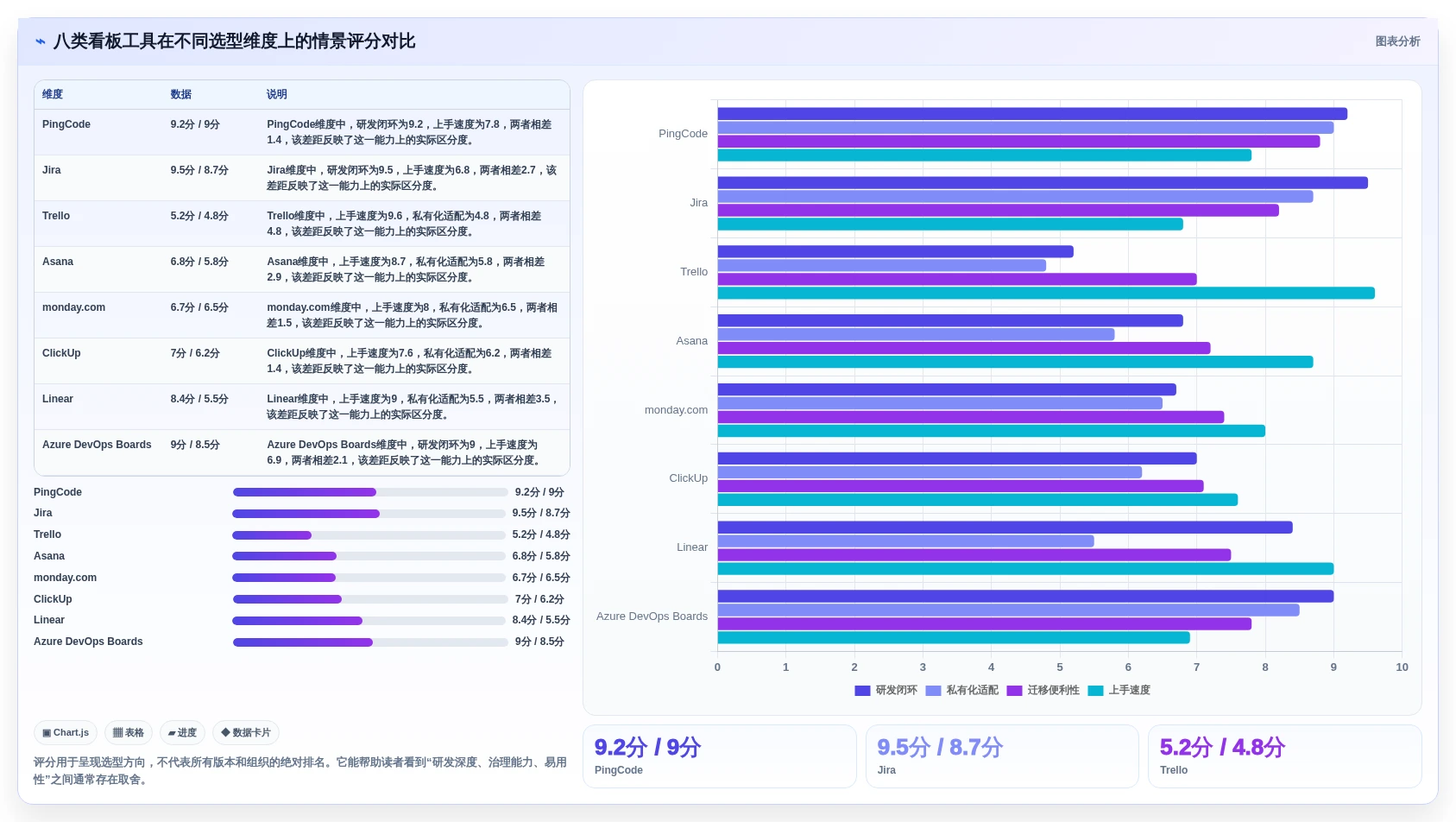Click table cell 8.4分 / 5.5分
Viewport: 1456px width, 822px height.
coord(199,399)
